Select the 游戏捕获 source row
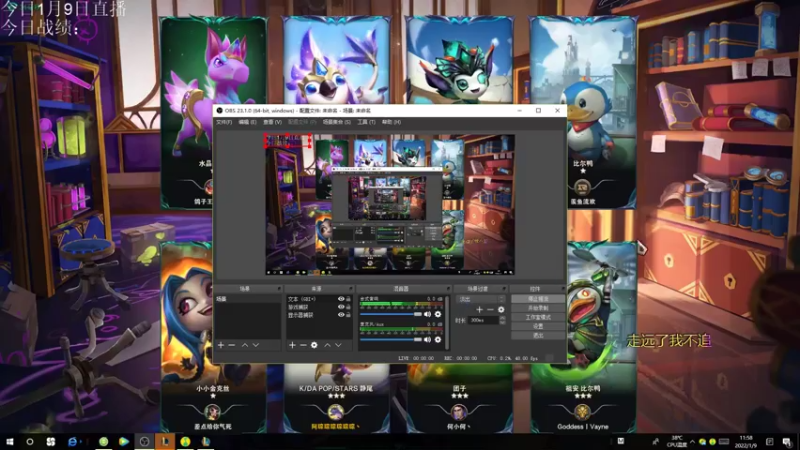800x450 pixels. click(x=319, y=307)
